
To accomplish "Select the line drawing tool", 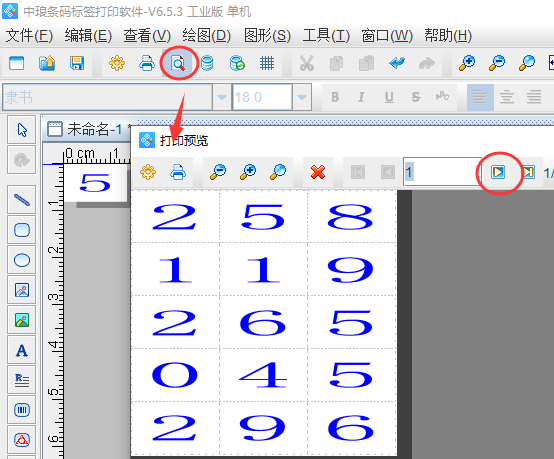I will (x=22, y=200).
